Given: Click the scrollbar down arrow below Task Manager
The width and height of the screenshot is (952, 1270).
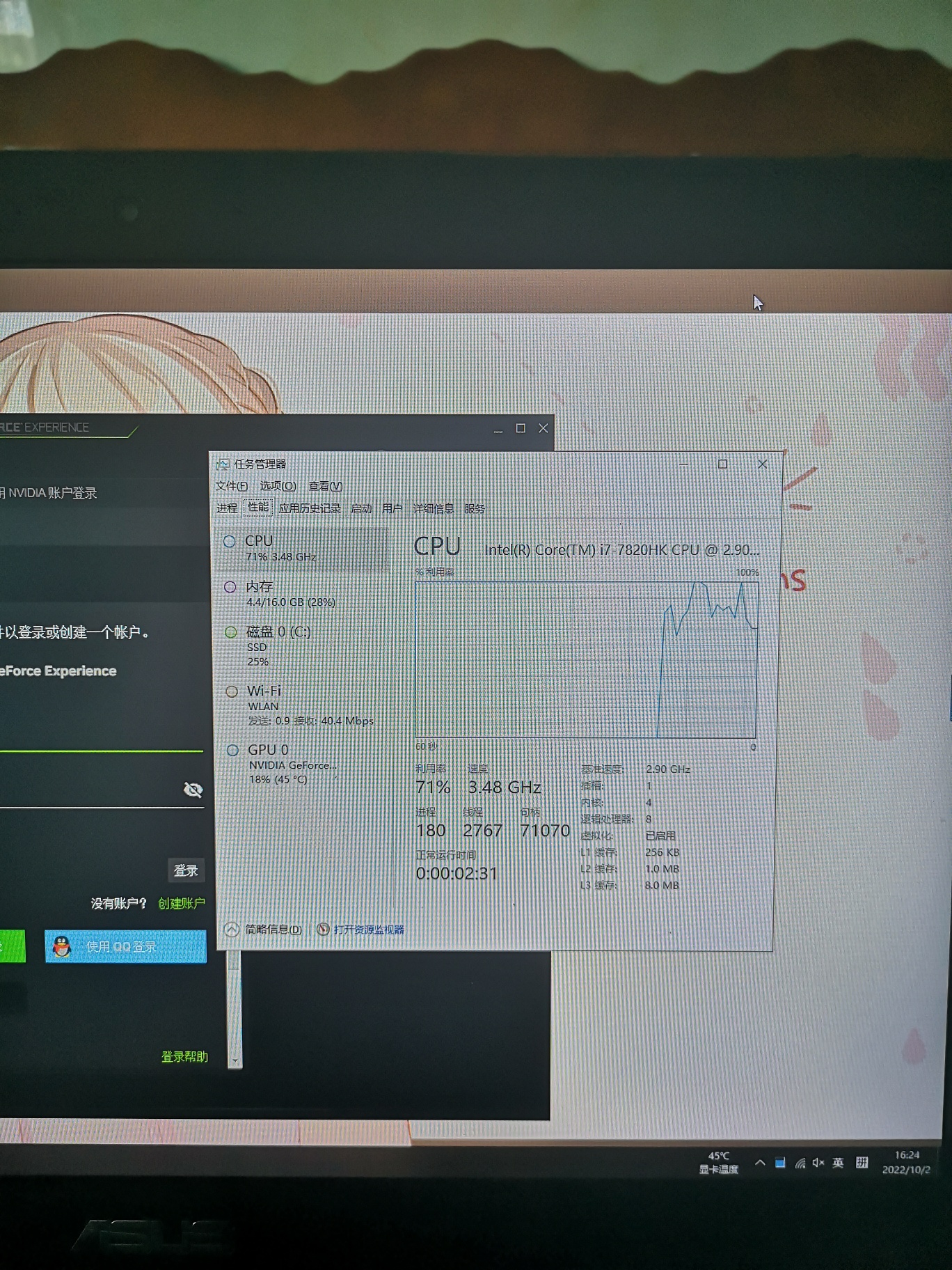Looking at the screenshot, I should tap(235, 1060).
